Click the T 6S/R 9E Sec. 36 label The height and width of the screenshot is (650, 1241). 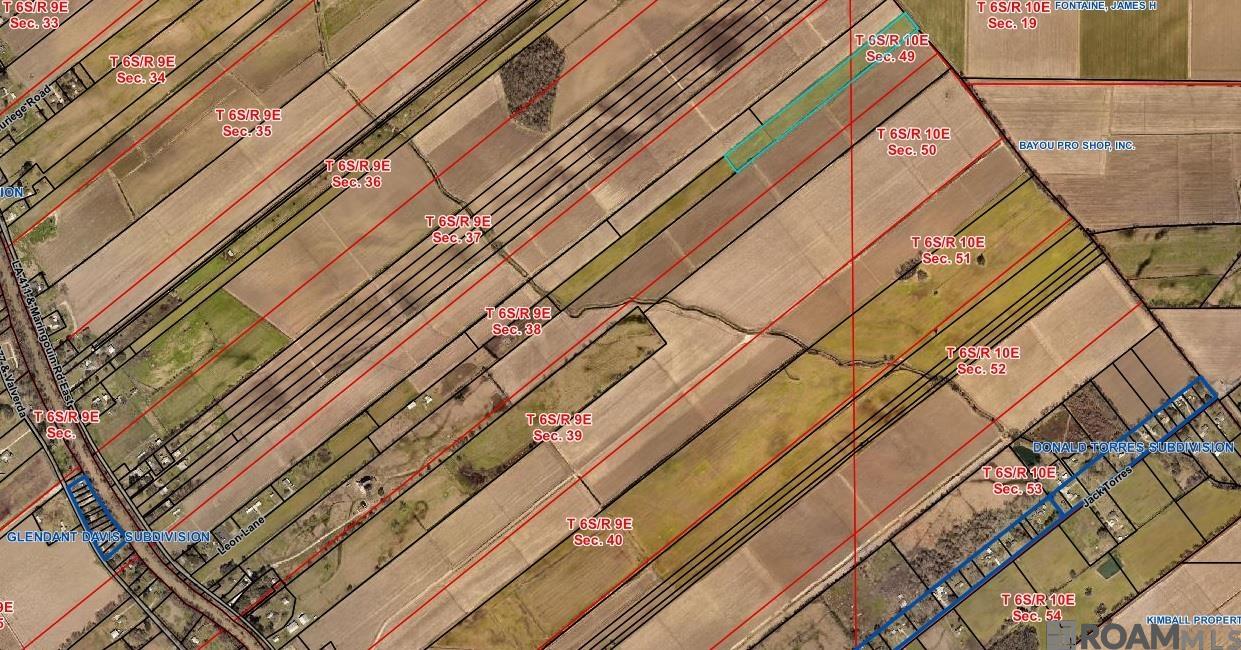[357, 174]
